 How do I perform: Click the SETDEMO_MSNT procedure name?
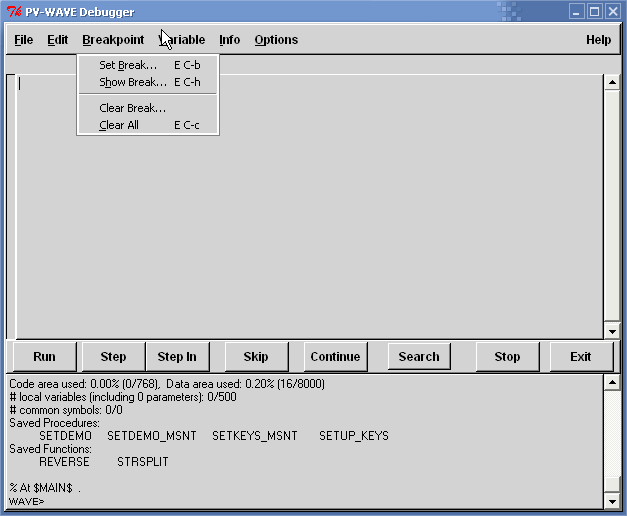click(152, 436)
